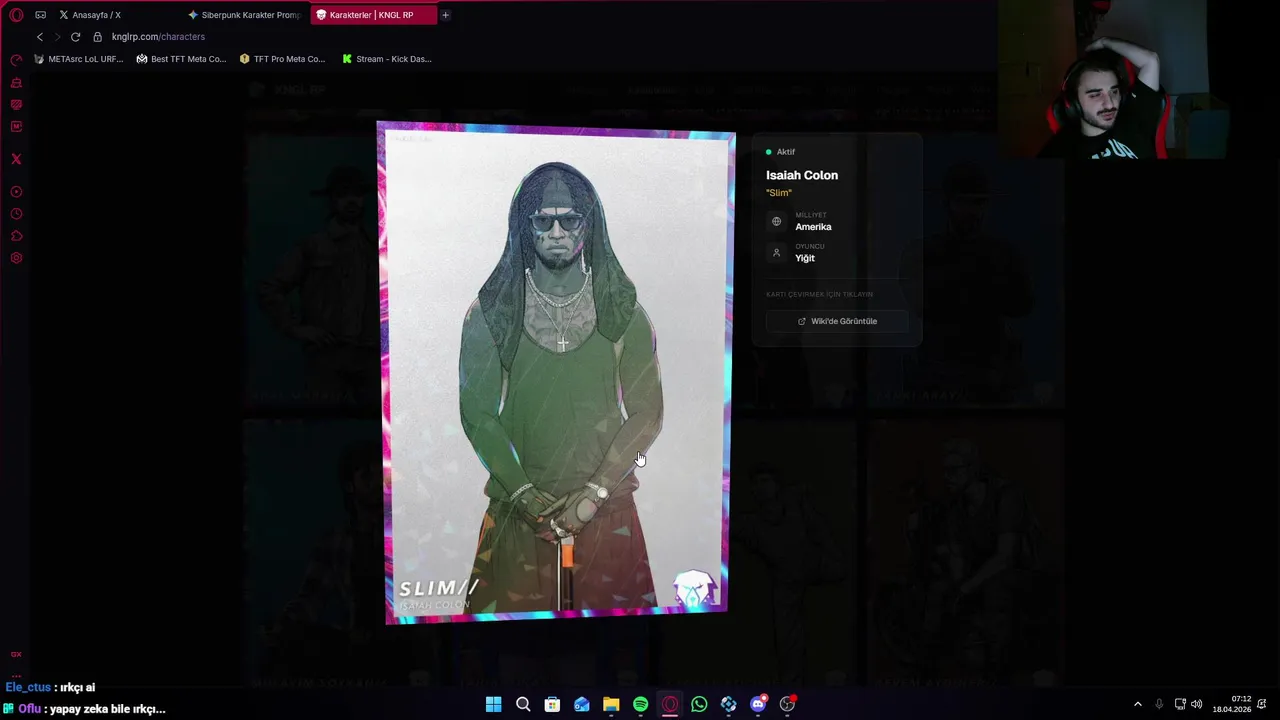Screen dimensions: 1280x720
Task: Click the person icon beside Oyuncu
Action: point(776,253)
